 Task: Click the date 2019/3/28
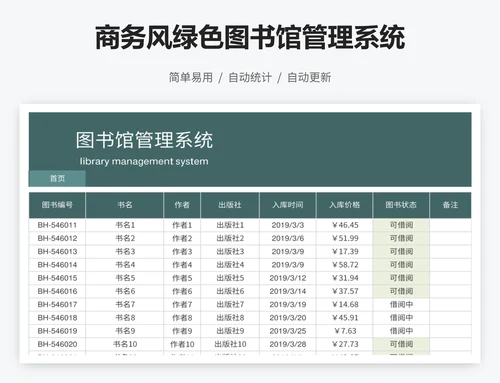pyautogui.click(x=288, y=344)
